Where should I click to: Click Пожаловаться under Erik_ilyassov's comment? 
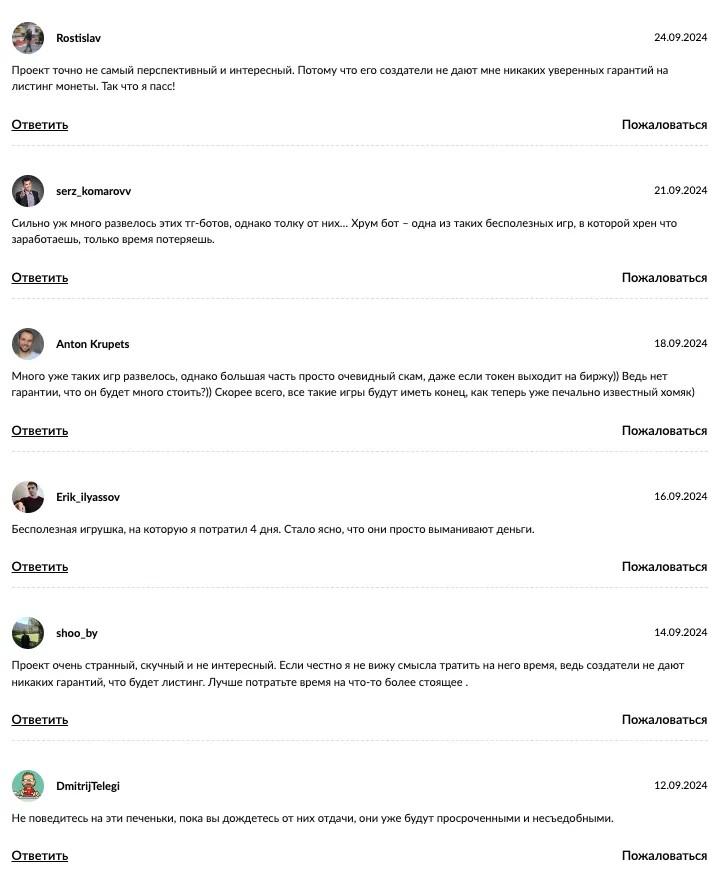664,567
